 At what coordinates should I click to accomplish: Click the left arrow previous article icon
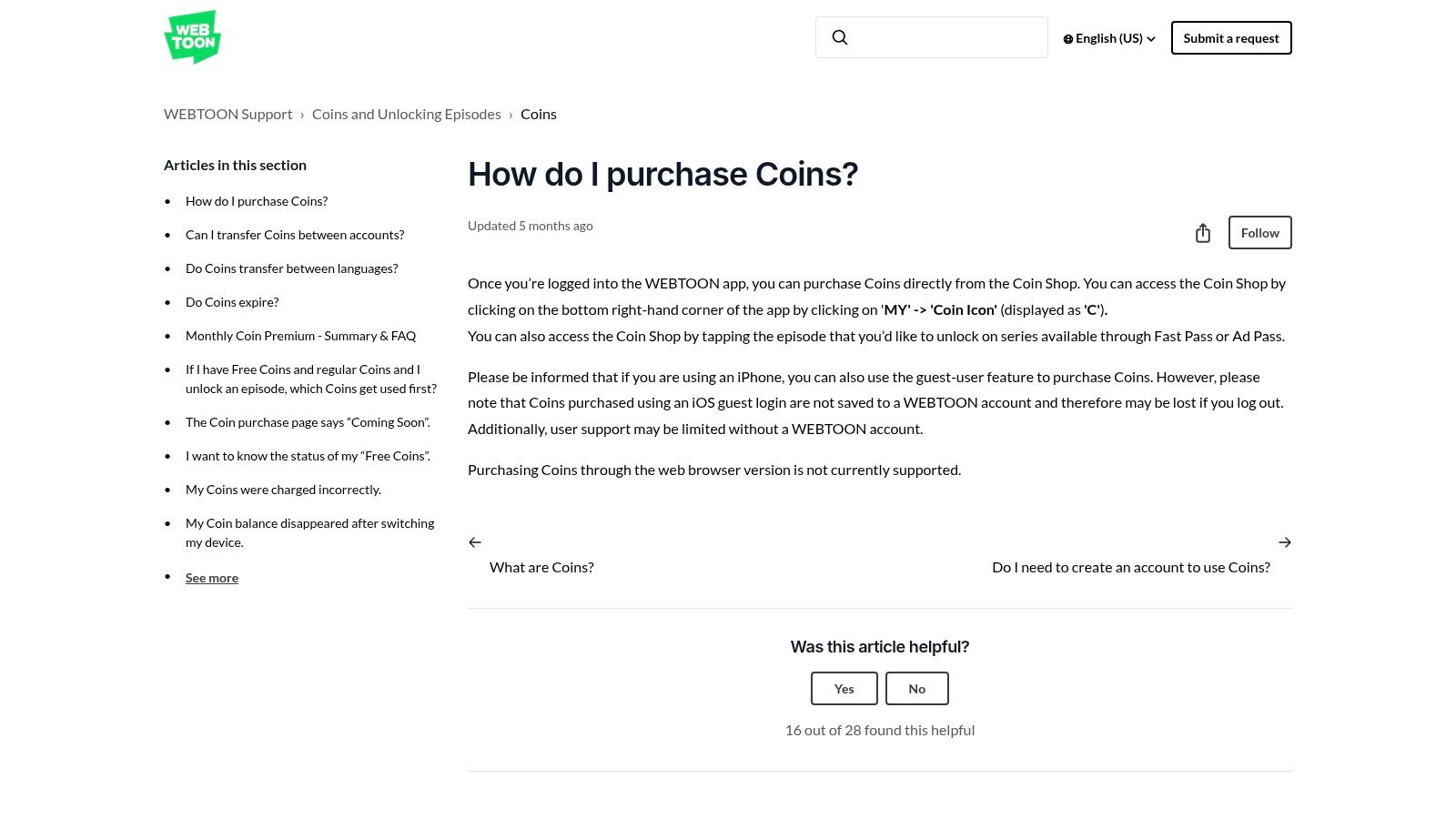(475, 542)
